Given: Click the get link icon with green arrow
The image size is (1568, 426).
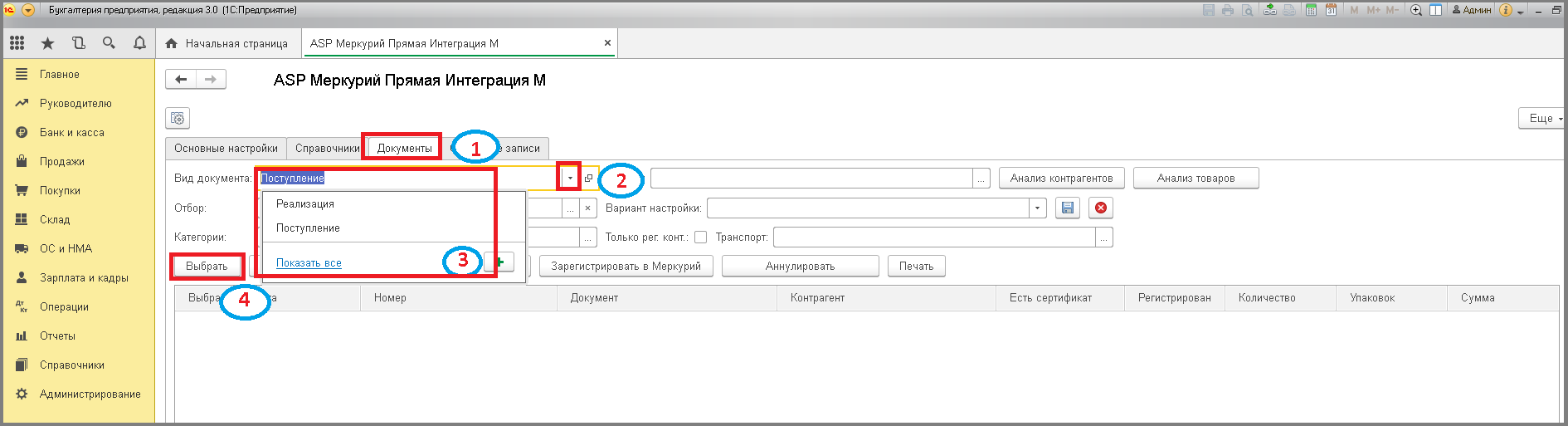Looking at the screenshot, I should point(1270,10).
